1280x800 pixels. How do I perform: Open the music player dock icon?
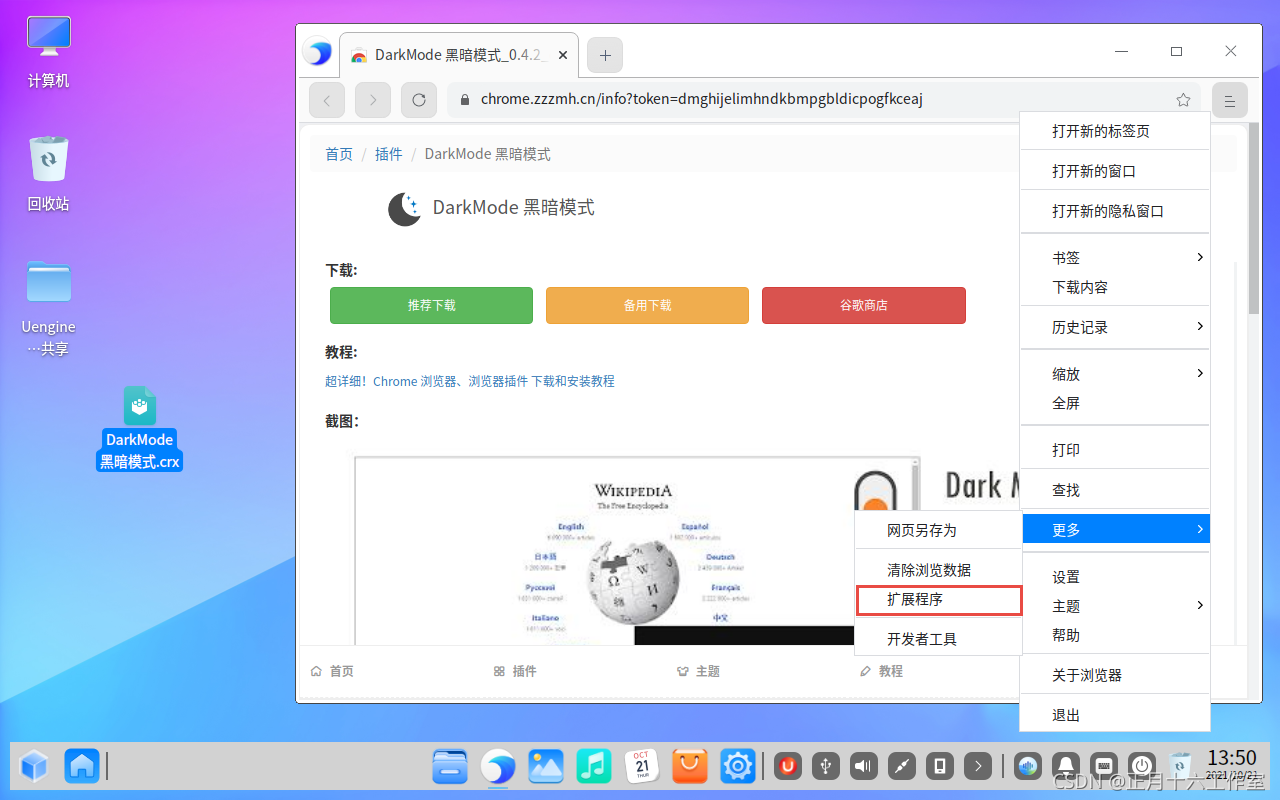[x=594, y=767]
